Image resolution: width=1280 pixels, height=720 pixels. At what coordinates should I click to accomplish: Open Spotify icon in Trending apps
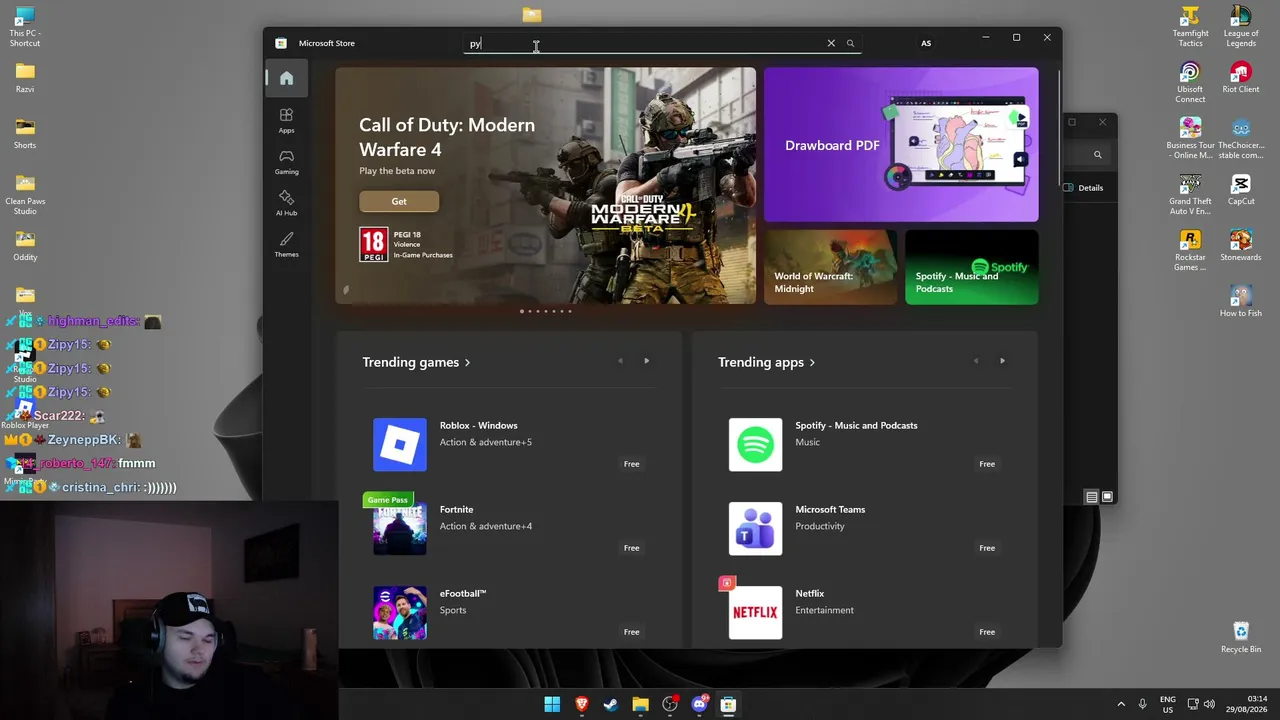tap(755, 444)
